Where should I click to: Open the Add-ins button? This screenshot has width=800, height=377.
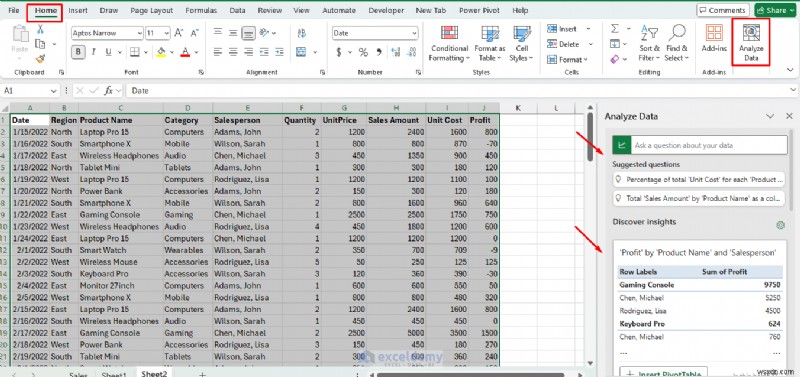pos(714,38)
